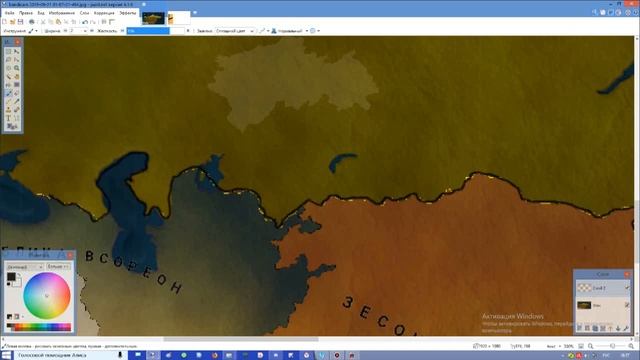Viewport: 640px width, 360px height.
Task: Open the Вид menu
Action: click(x=41, y=13)
